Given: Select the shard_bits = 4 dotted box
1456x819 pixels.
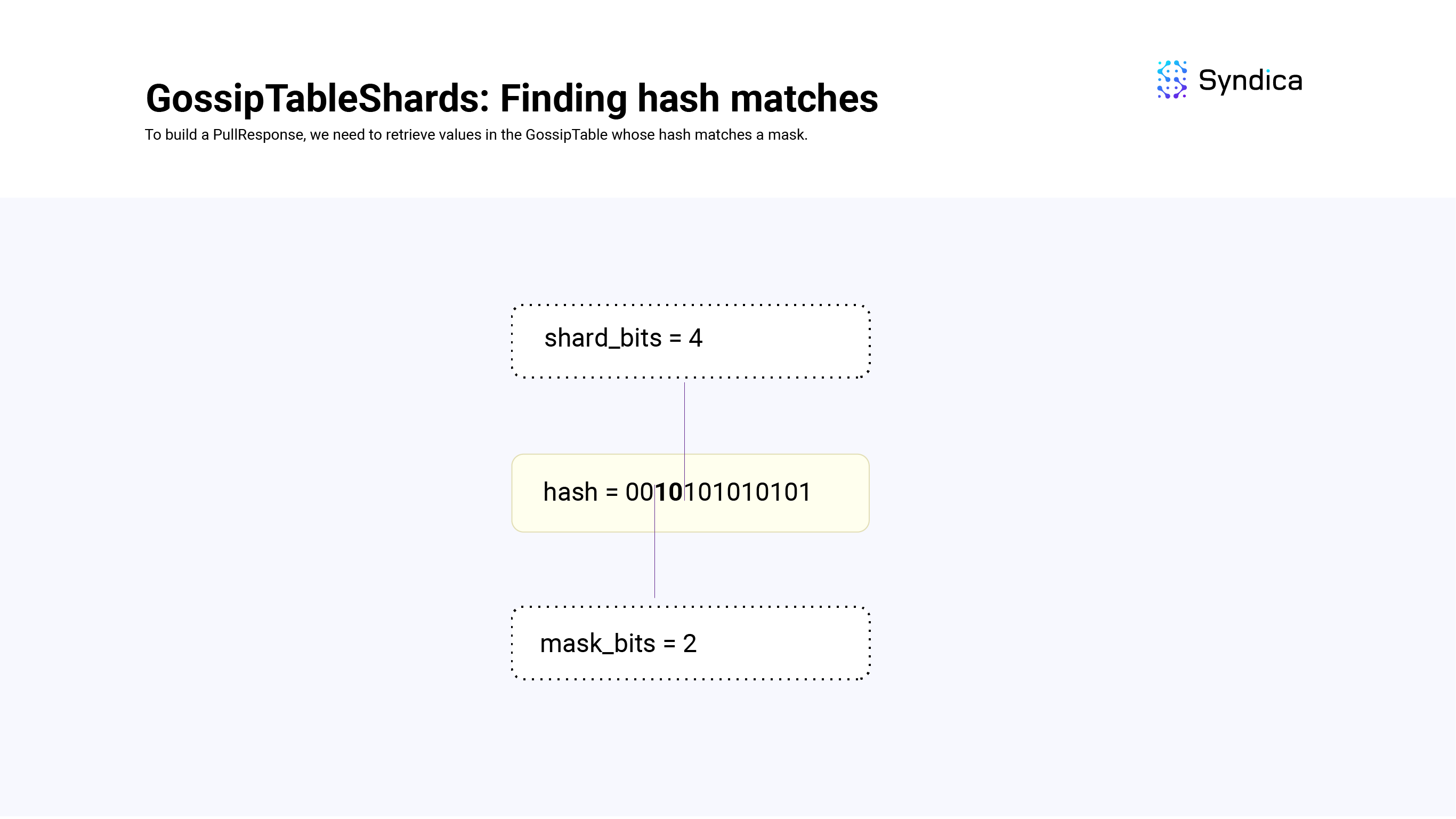Looking at the screenshot, I should point(690,341).
